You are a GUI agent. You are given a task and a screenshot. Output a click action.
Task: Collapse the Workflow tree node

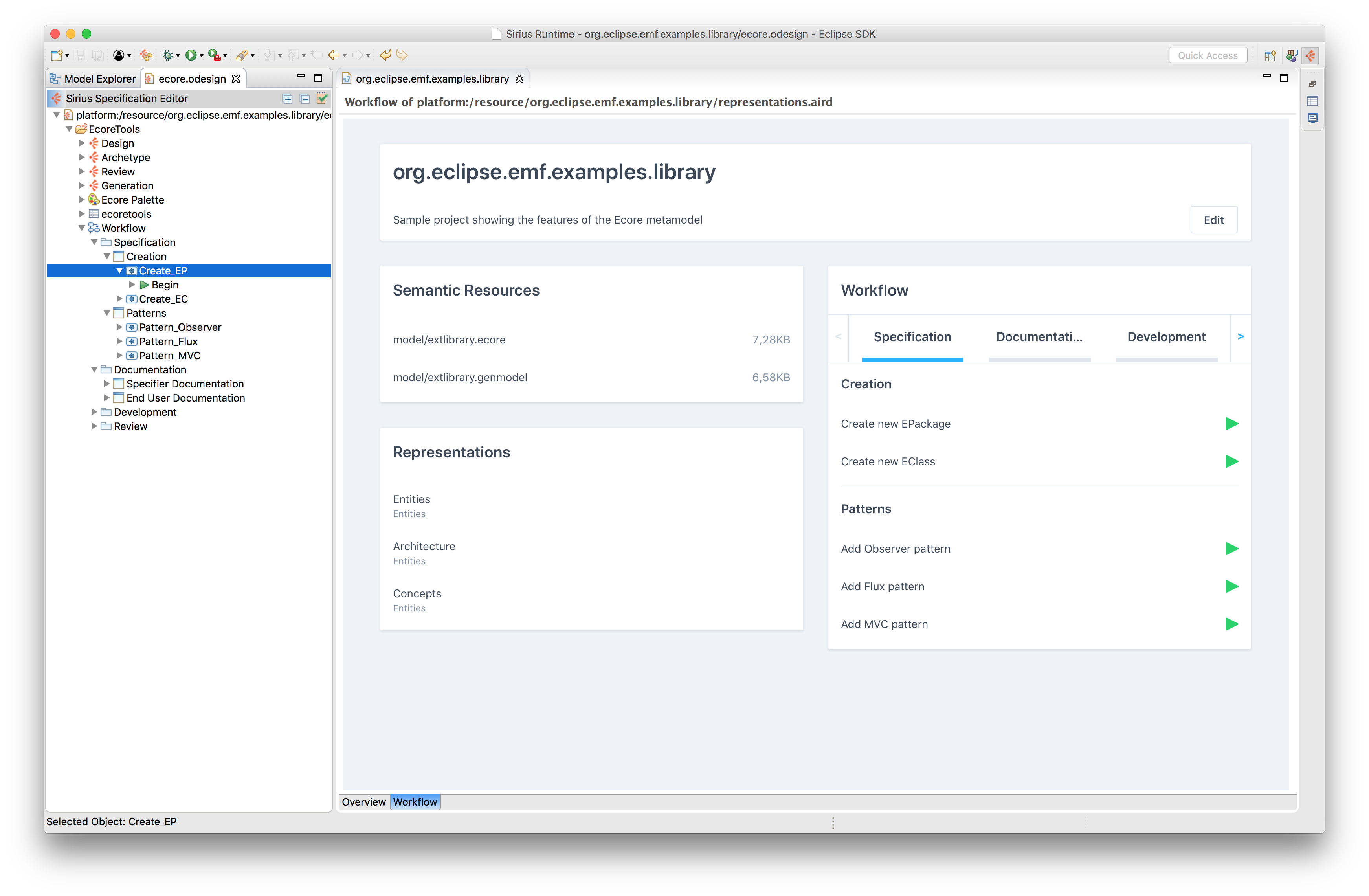(82, 228)
